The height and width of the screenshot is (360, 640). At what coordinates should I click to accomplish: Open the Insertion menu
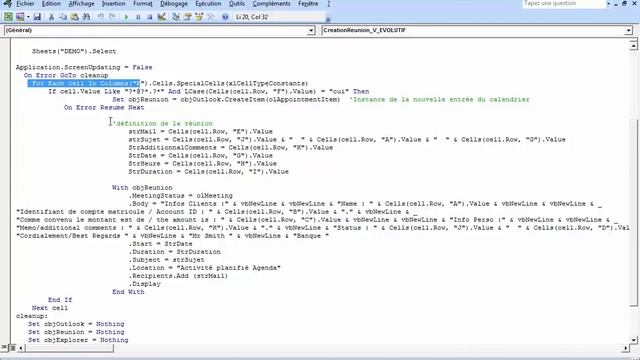point(113,4)
